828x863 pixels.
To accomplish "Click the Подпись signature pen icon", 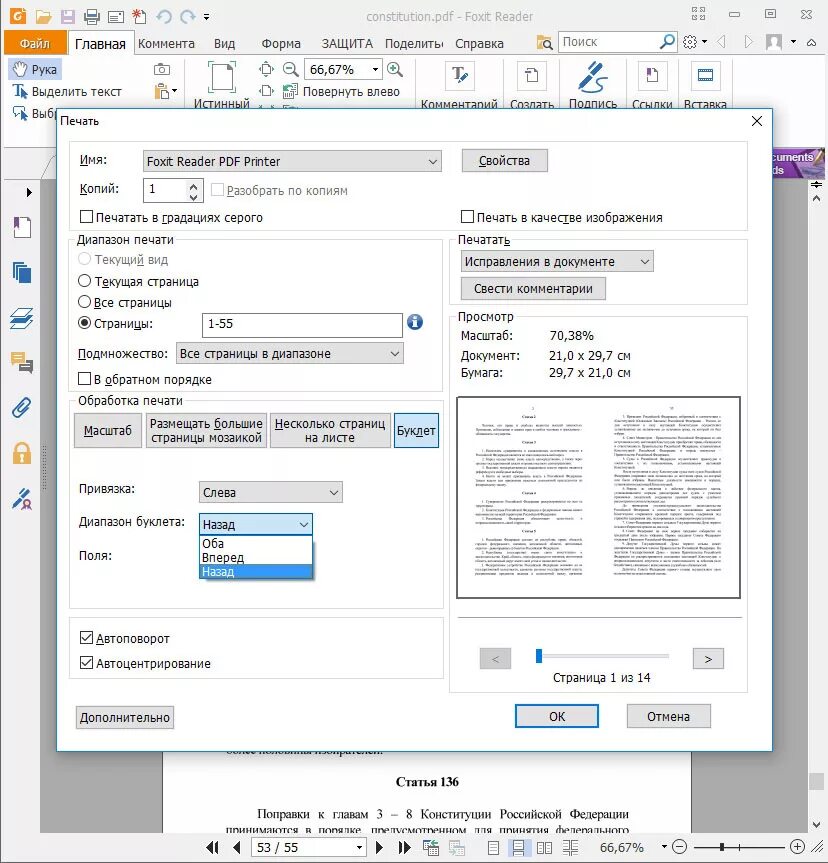I will tap(592, 77).
